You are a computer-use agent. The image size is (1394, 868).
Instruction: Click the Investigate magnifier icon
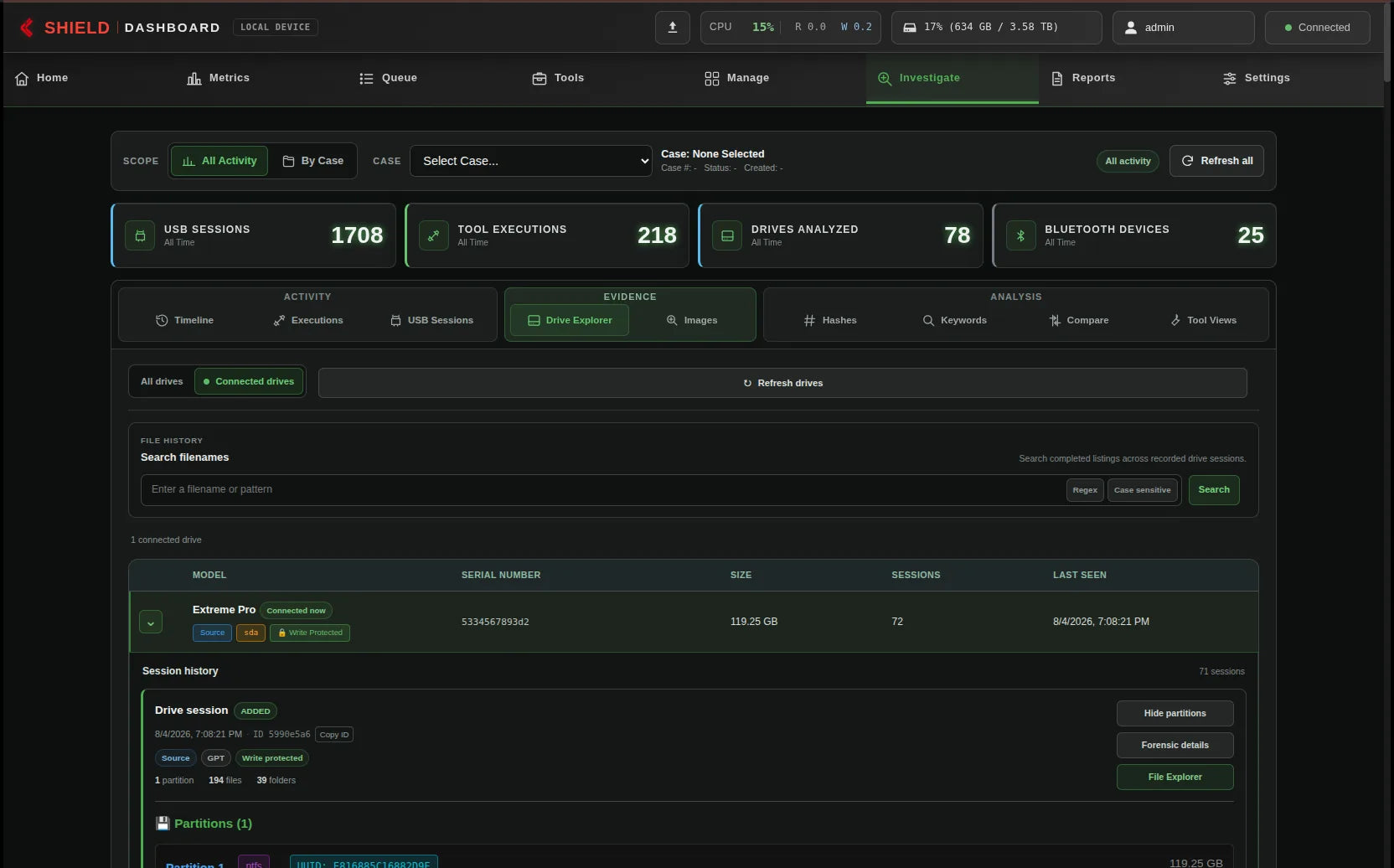pos(885,78)
